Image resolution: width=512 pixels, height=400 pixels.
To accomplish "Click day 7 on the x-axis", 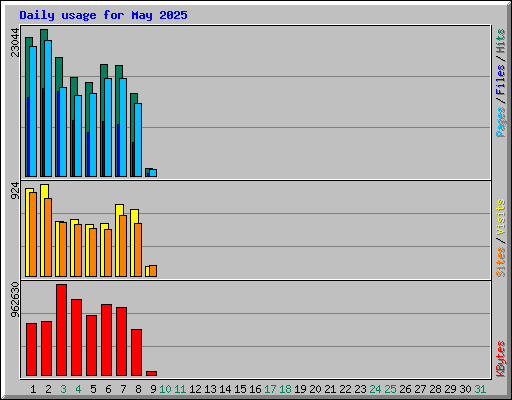I will 123,389.
